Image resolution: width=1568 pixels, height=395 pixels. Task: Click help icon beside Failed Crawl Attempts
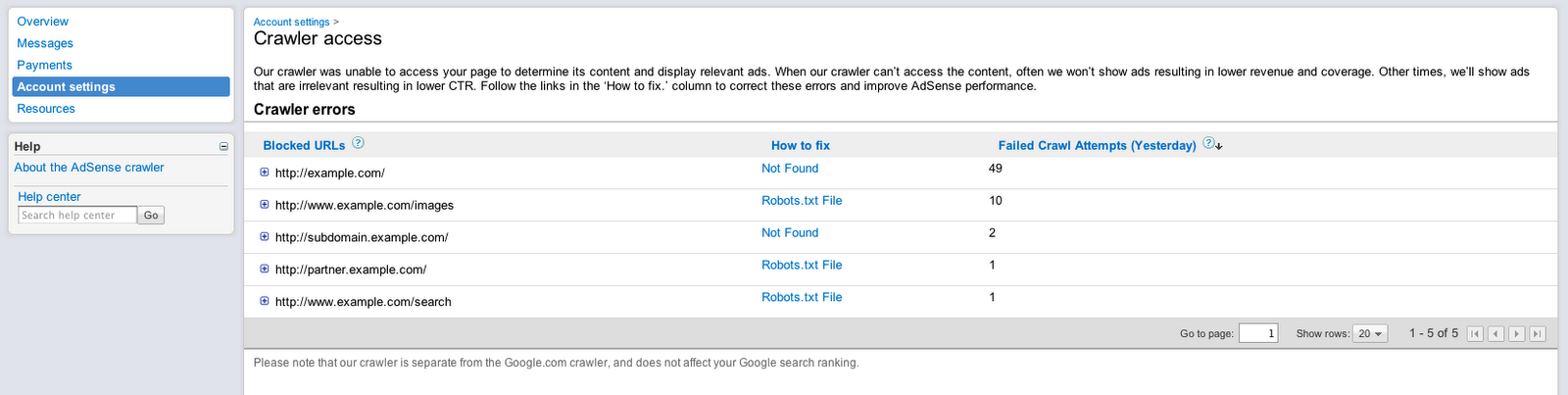[x=1208, y=143]
